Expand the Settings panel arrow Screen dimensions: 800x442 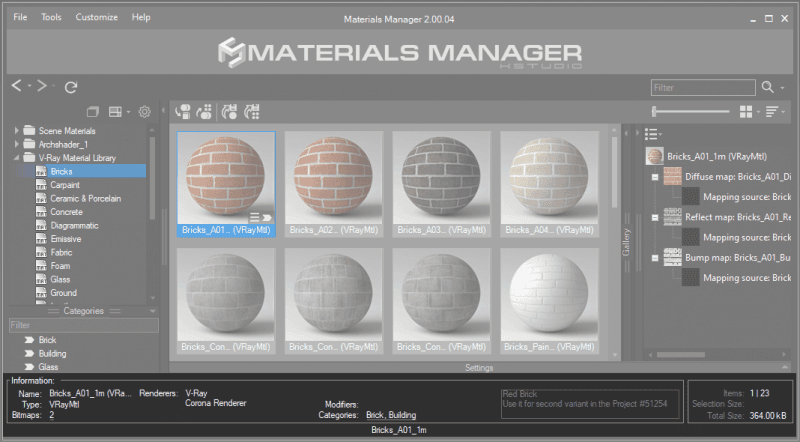pos(785,367)
